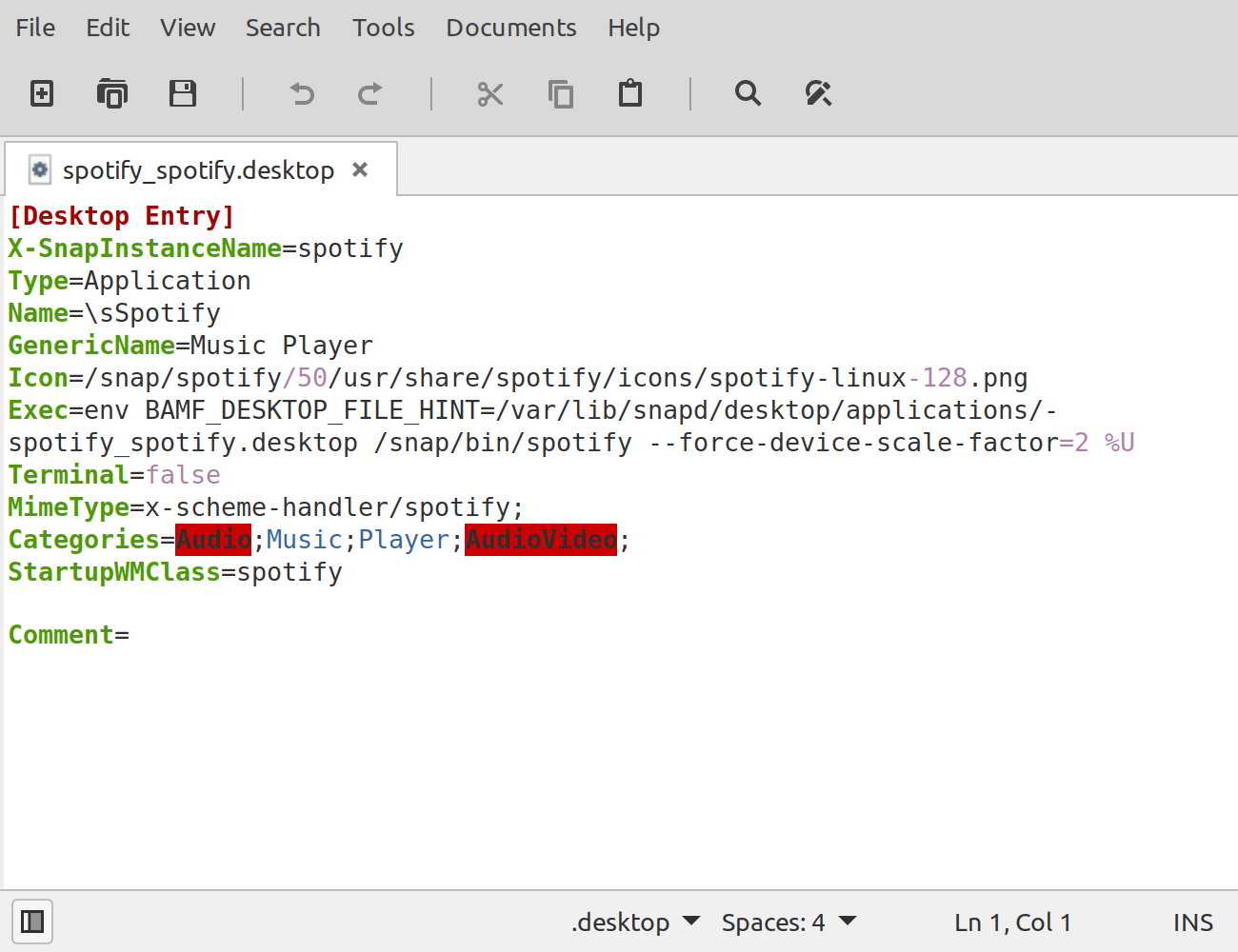This screenshot has height=952, width=1238.
Task: Open the Documents menu
Action: point(511,28)
